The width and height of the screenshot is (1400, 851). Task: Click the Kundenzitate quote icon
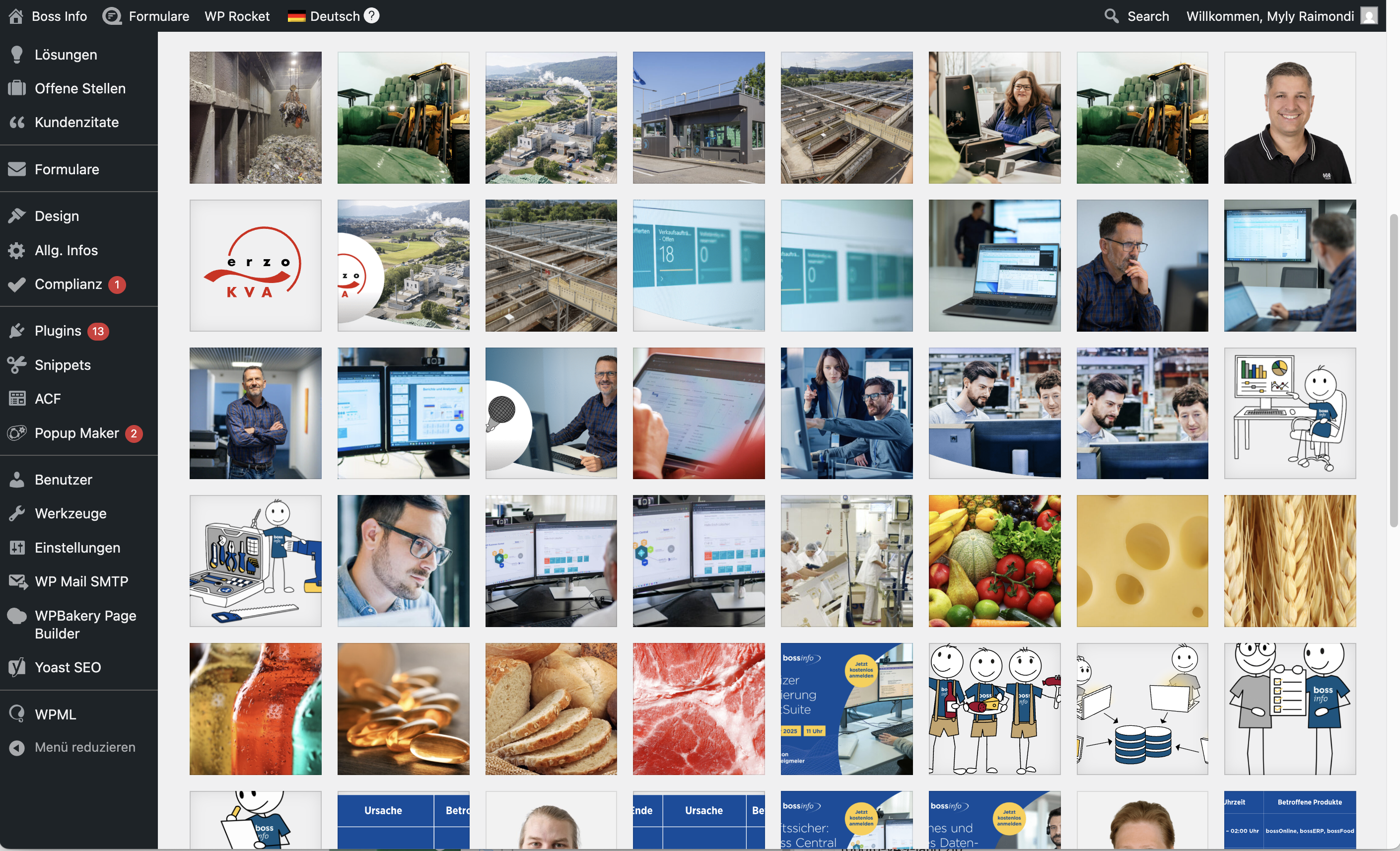click(x=17, y=122)
